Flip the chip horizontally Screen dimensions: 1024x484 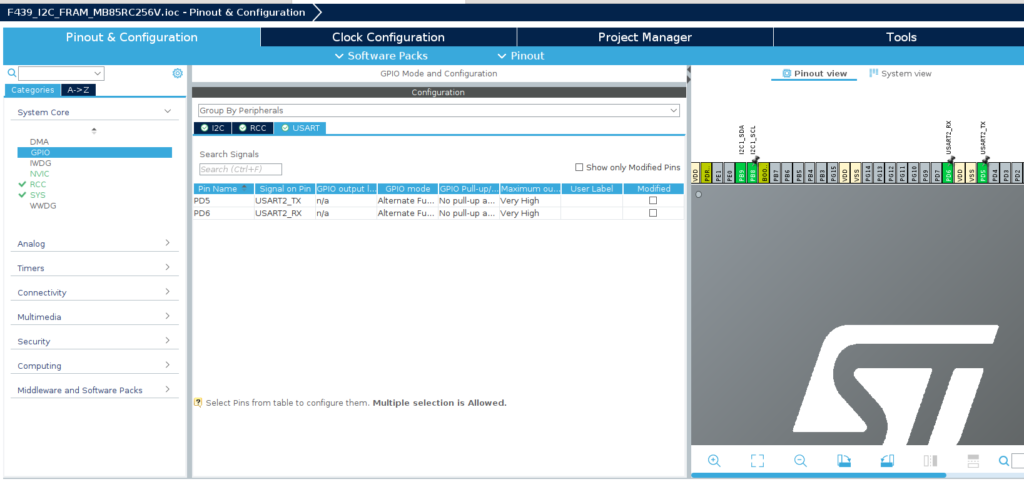931,460
